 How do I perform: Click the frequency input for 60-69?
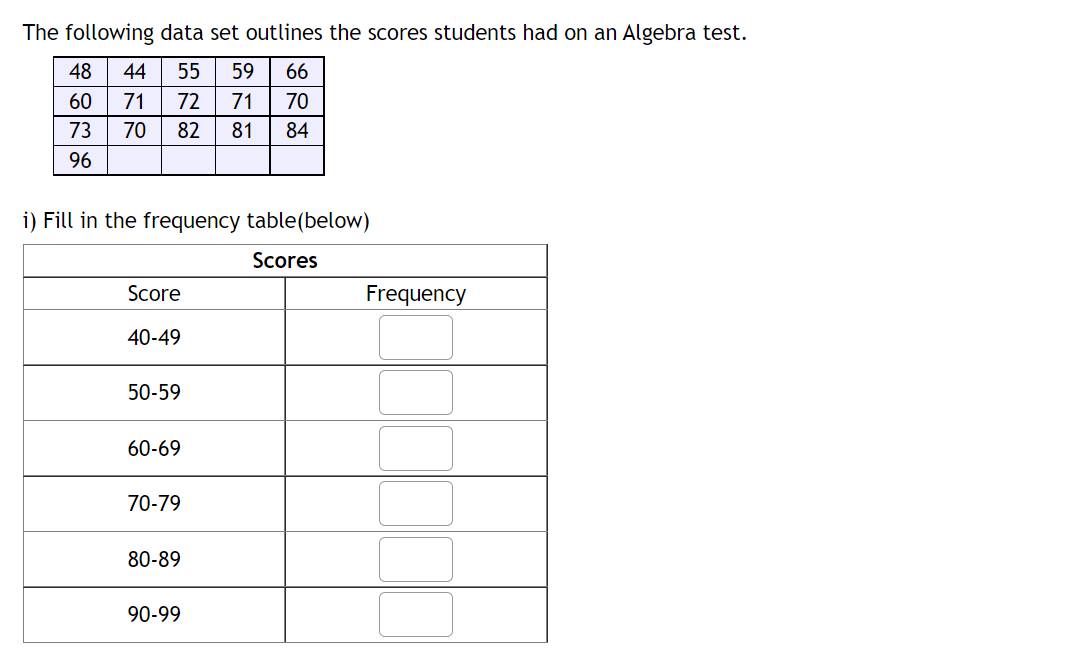[415, 447]
